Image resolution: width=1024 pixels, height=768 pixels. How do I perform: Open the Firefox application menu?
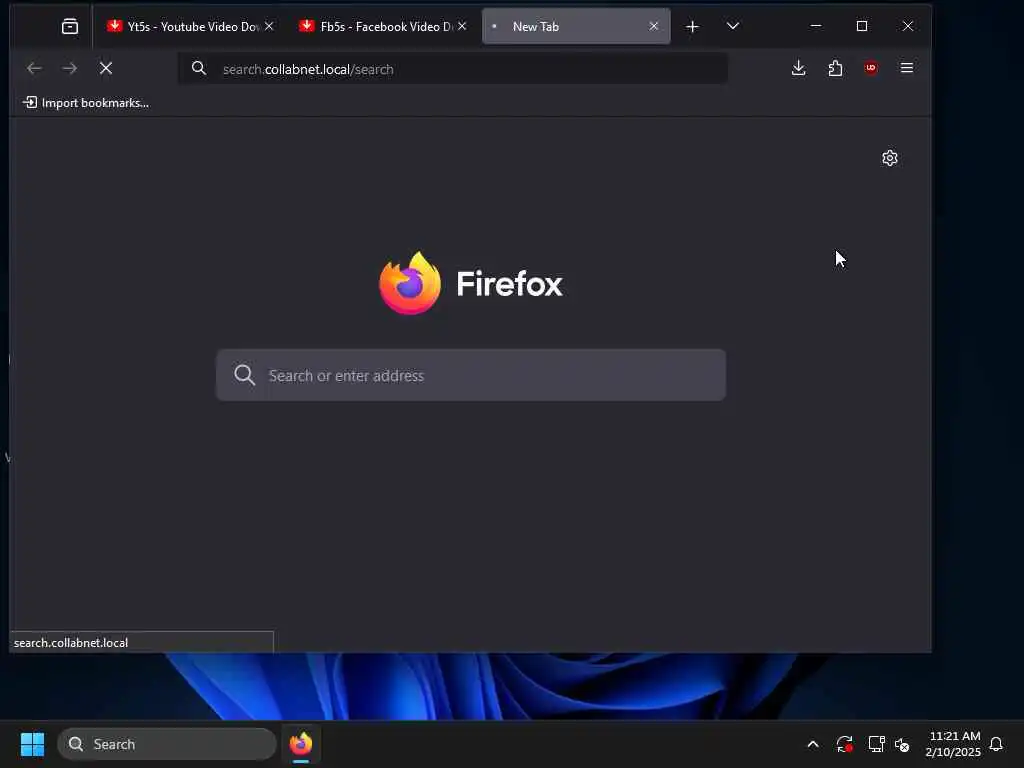click(x=906, y=68)
